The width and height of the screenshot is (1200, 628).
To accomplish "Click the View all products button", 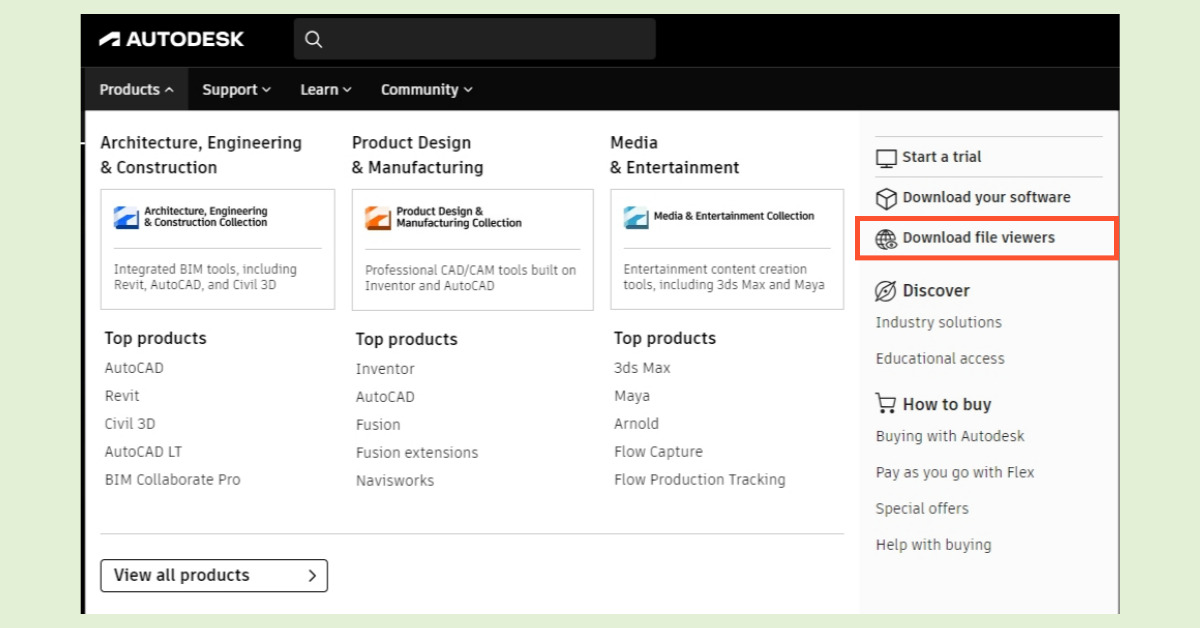I will (x=214, y=575).
